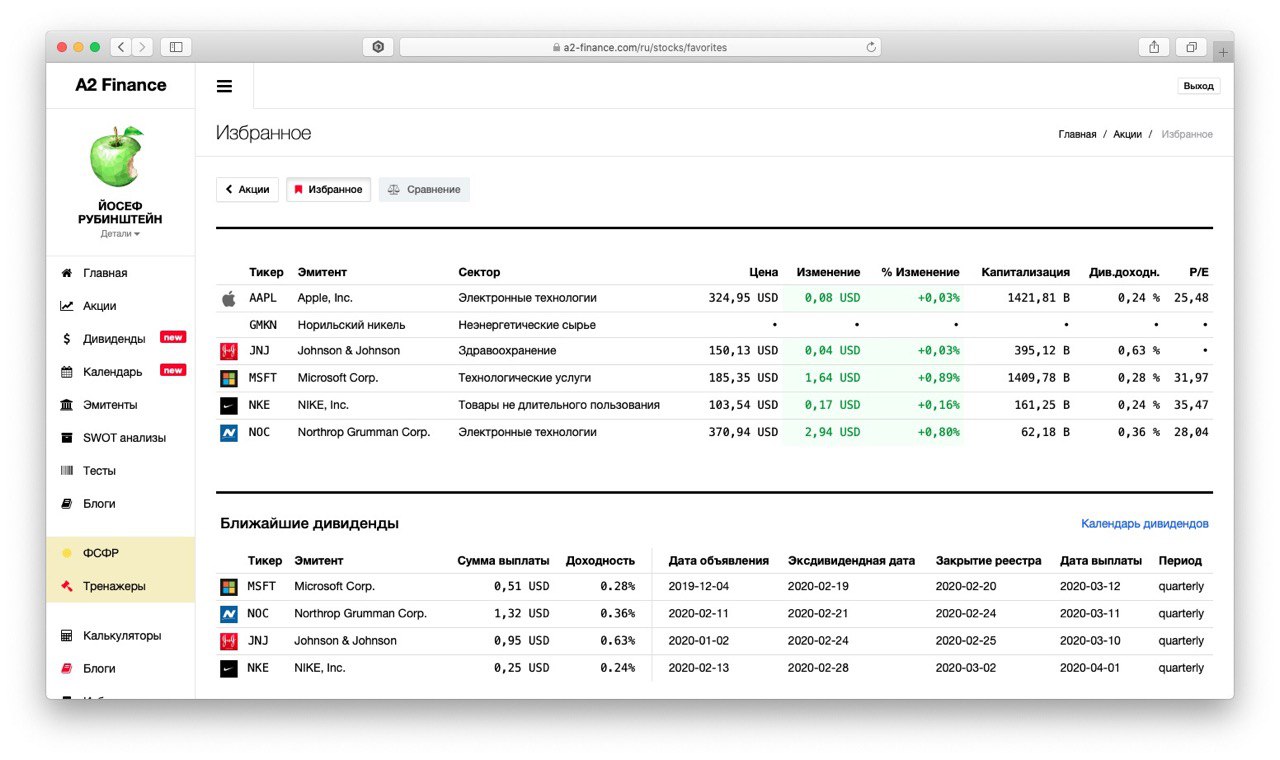This screenshot has width=1280, height=760.
Task: Click Northrop Grumman logo in dividends table
Action: click(x=228, y=614)
